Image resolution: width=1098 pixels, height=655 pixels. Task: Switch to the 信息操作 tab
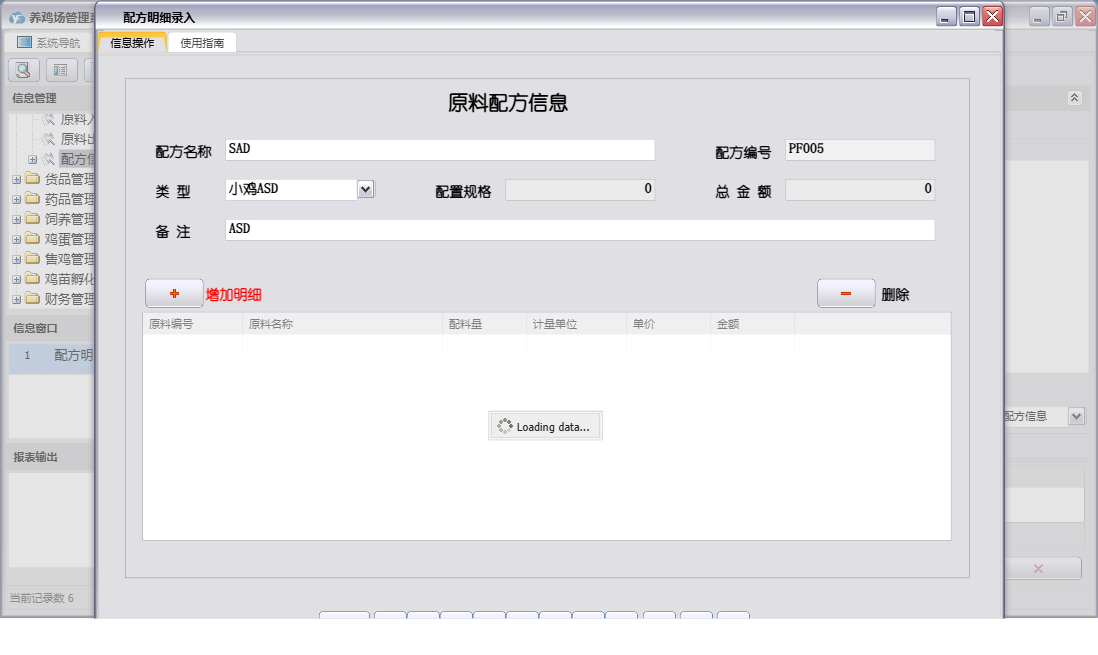point(132,42)
